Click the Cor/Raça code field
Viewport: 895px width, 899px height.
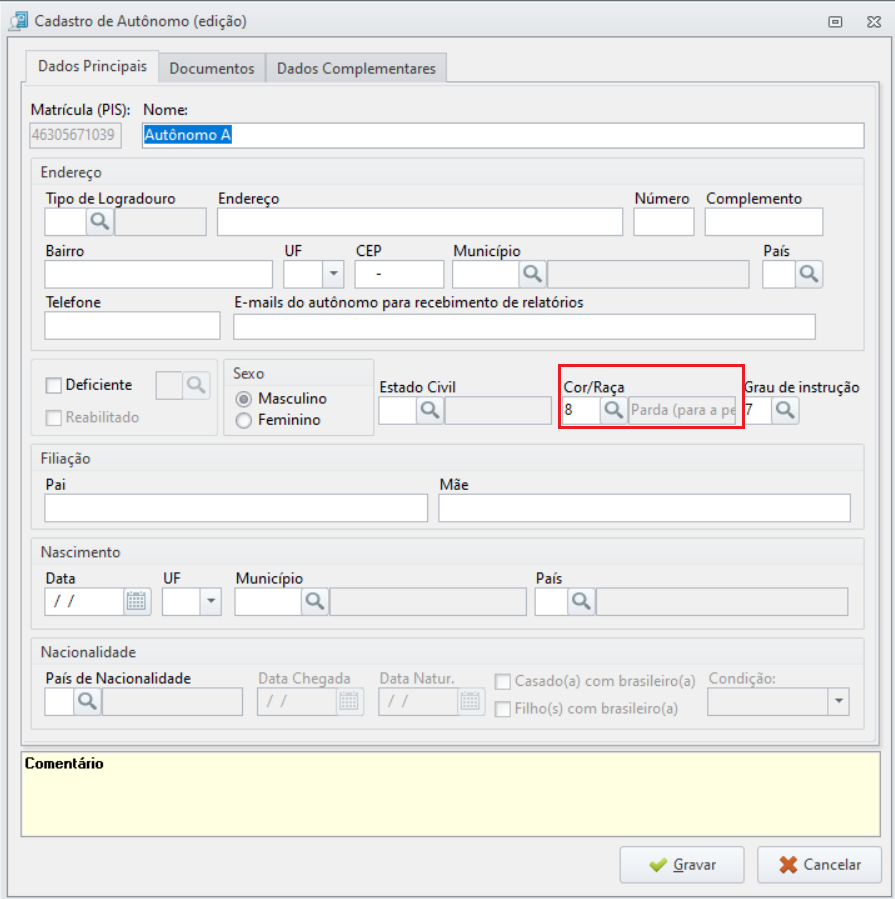click(581, 411)
